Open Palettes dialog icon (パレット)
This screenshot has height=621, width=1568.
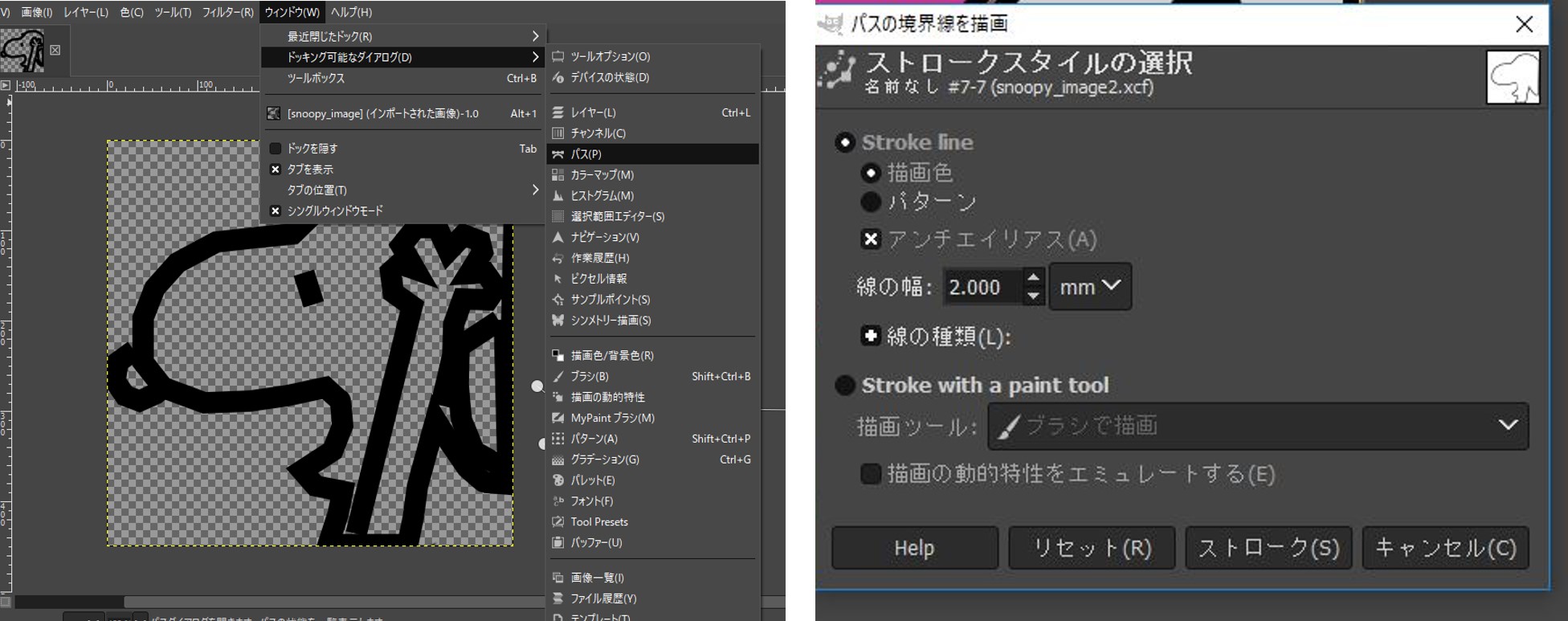(x=558, y=480)
